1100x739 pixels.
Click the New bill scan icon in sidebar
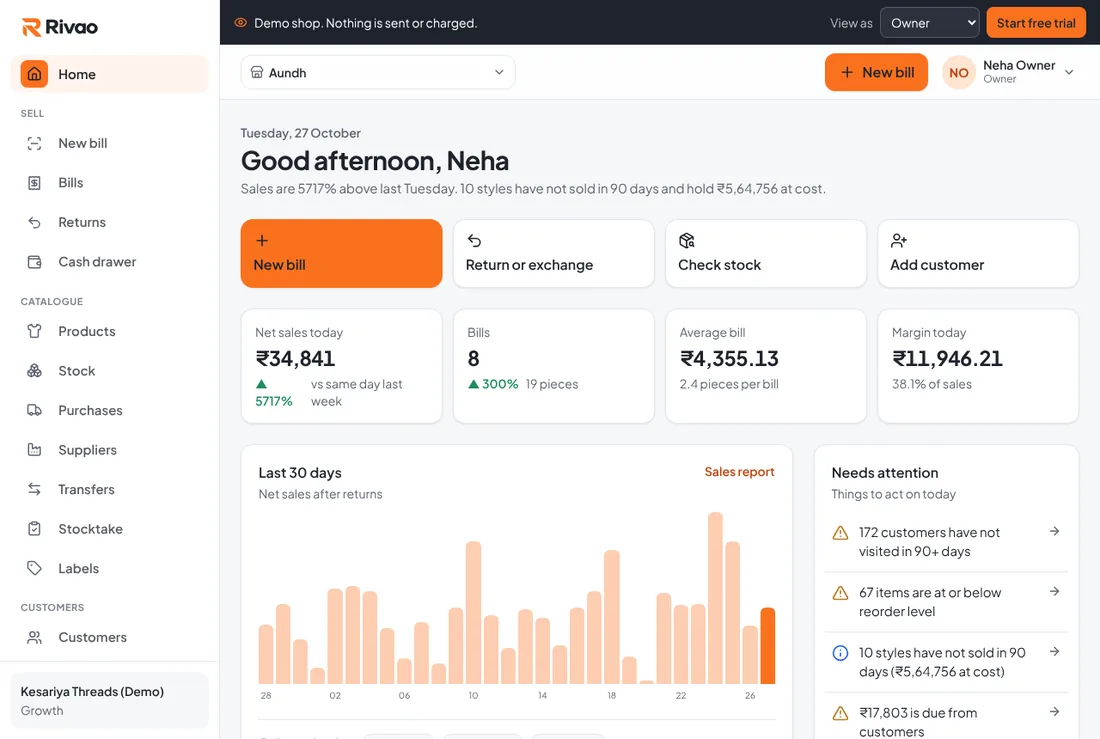point(34,143)
